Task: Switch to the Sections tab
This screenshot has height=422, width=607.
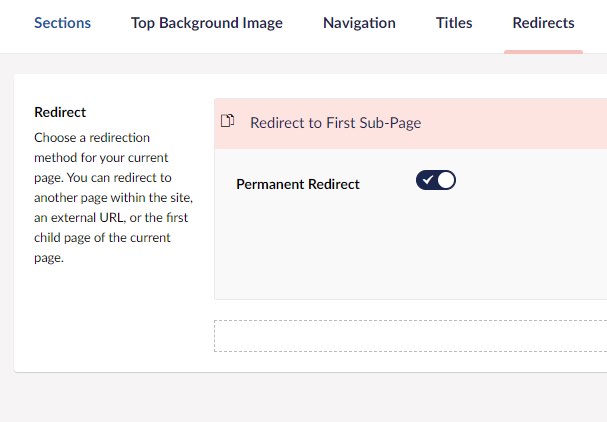Action: pyautogui.click(x=62, y=23)
